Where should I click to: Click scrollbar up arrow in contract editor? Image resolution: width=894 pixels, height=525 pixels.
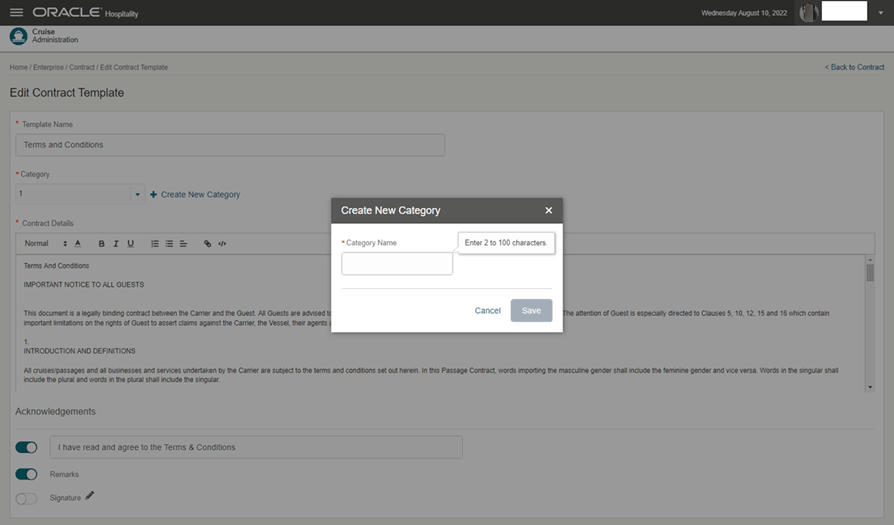click(x=870, y=259)
